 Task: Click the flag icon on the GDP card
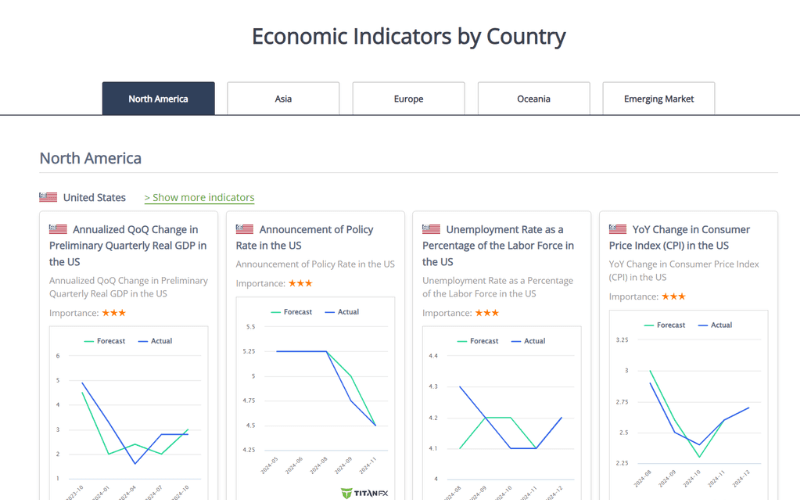[x=58, y=229]
